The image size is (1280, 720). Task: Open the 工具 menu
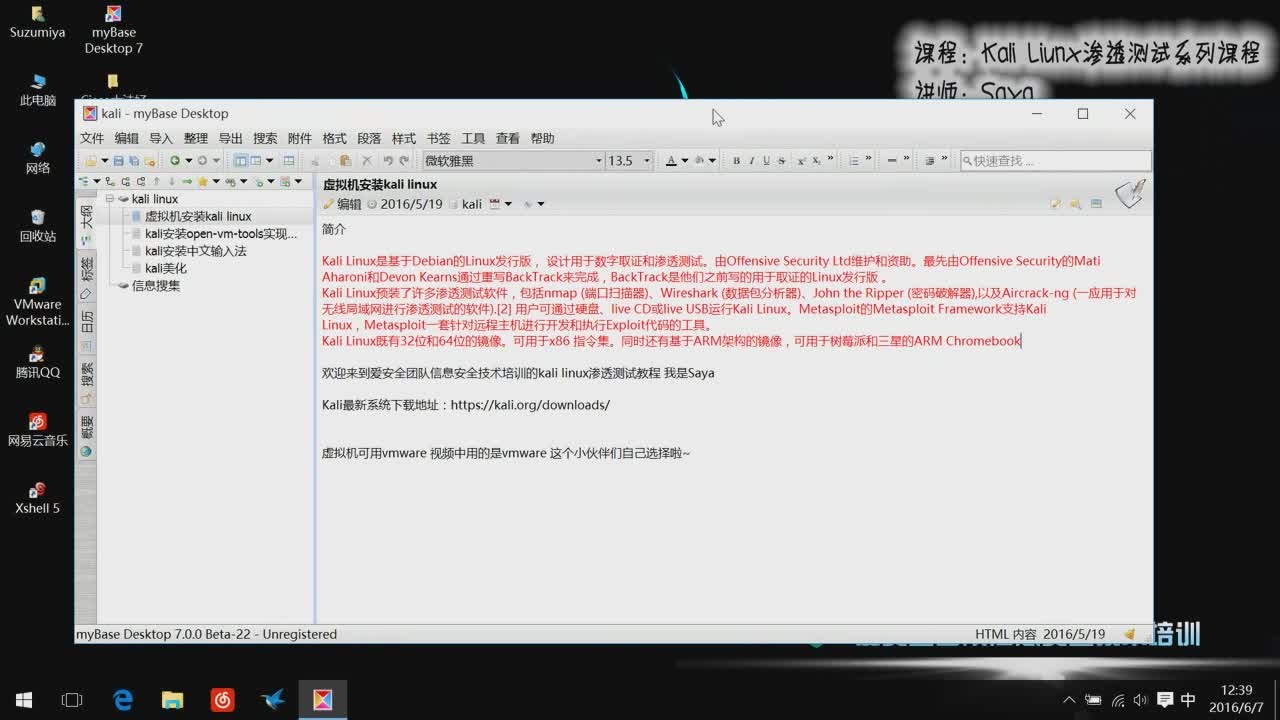tap(473, 138)
